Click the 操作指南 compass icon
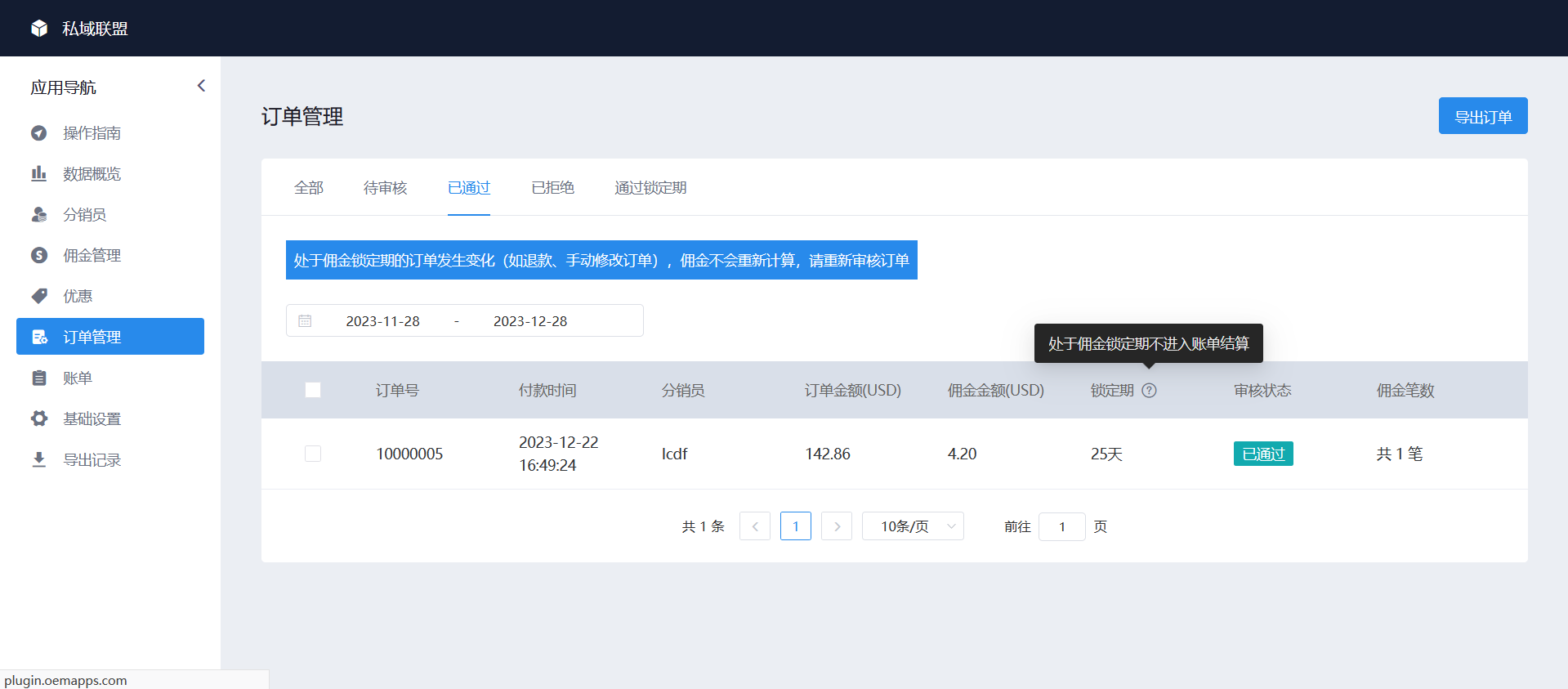The width and height of the screenshot is (1568, 689). click(39, 133)
